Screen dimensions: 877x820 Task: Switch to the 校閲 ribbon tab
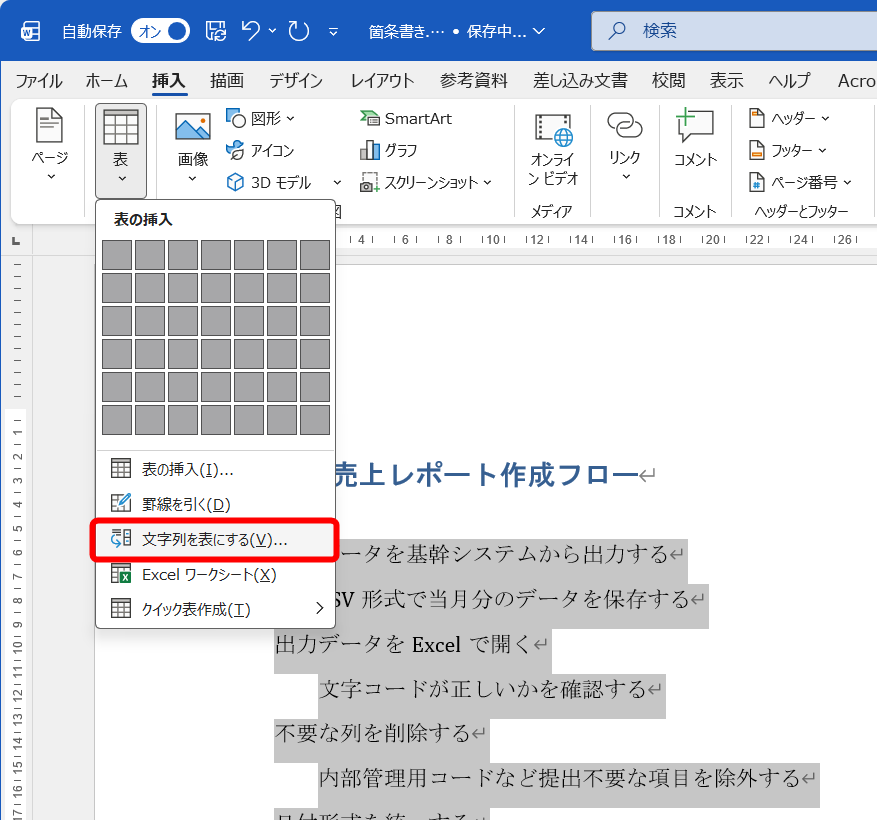667,81
